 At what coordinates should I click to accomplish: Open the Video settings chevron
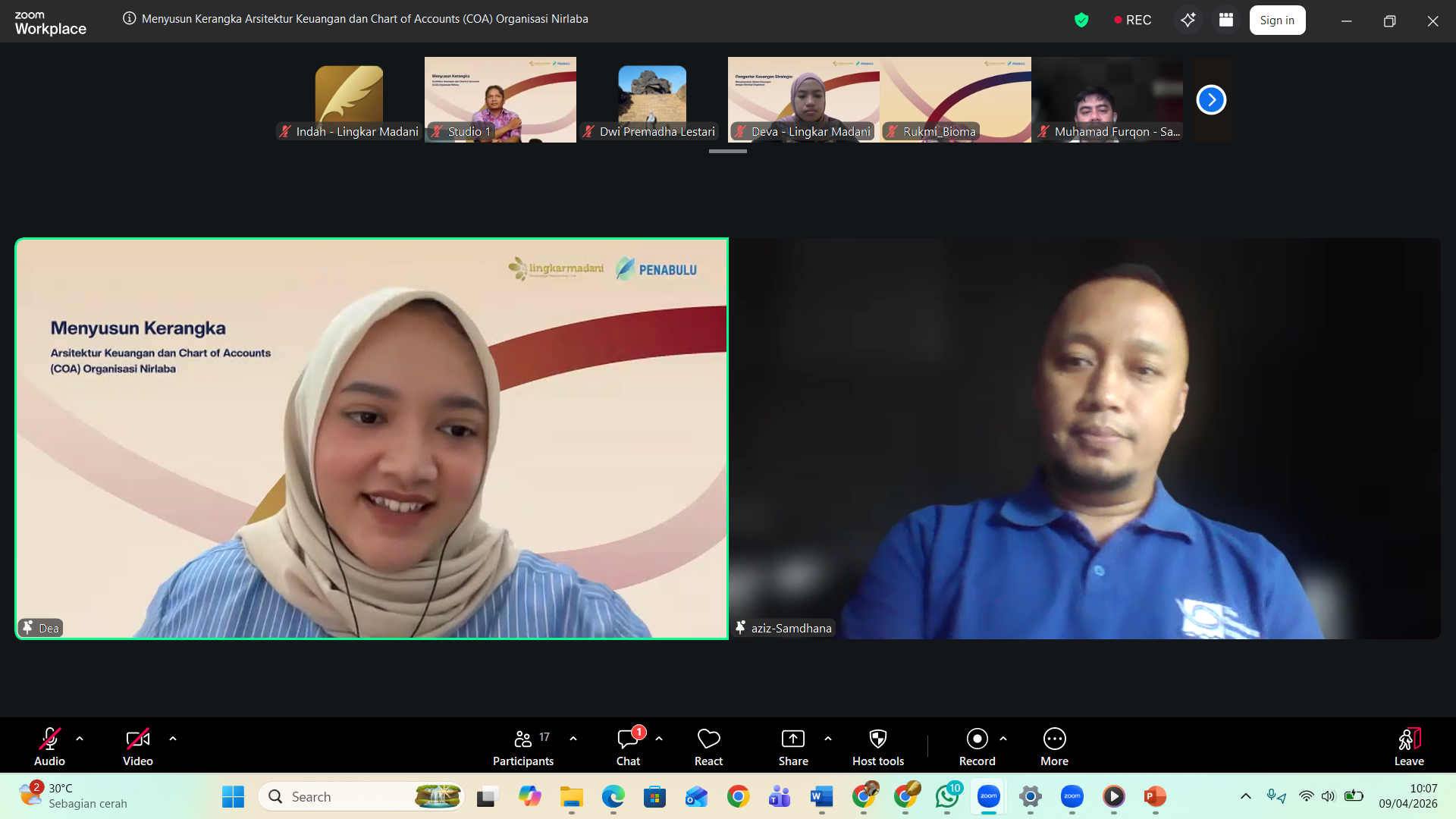click(x=172, y=738)
